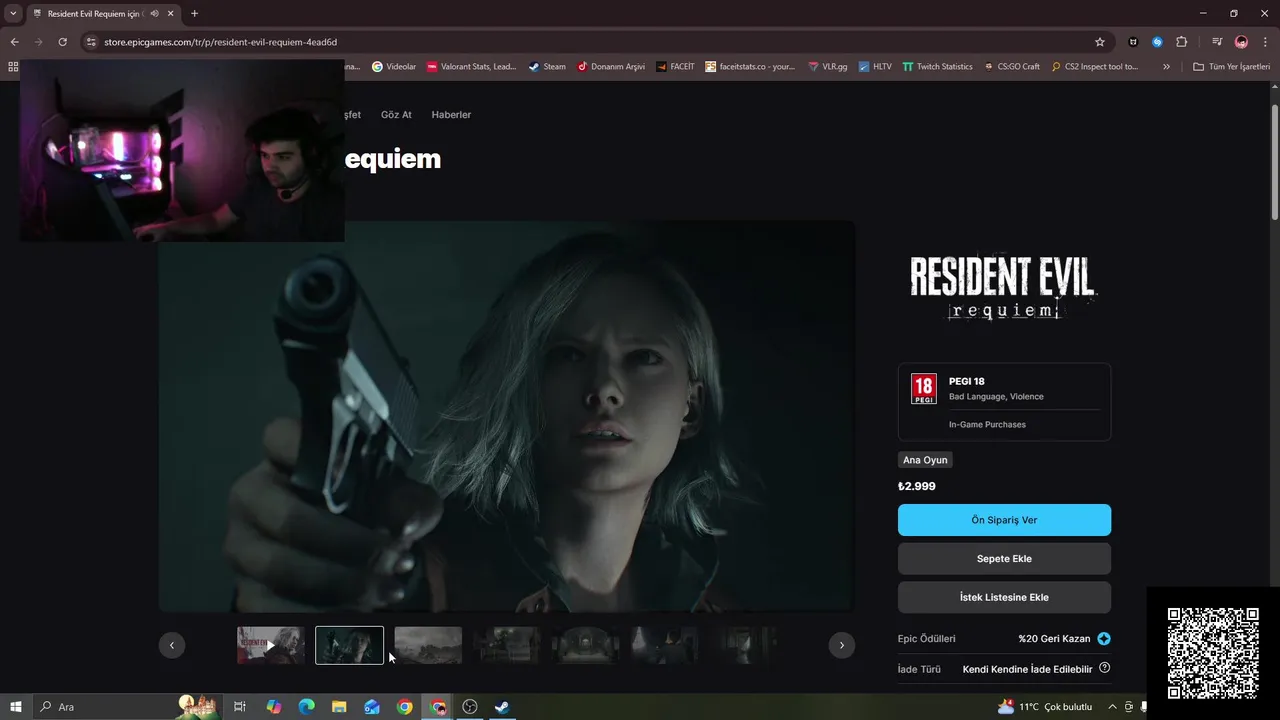Switch to the Göz At tab
1280x720 pixels.
396,115
